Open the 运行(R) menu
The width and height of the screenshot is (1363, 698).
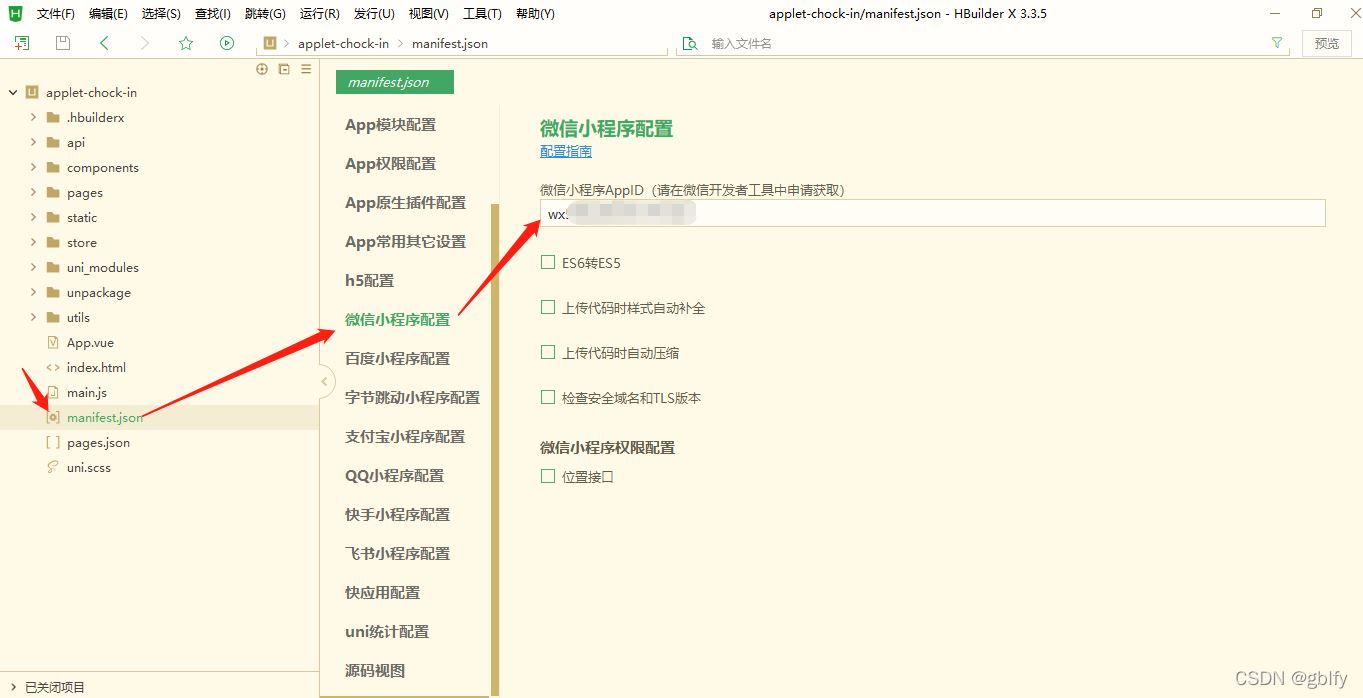pos(319,13)
